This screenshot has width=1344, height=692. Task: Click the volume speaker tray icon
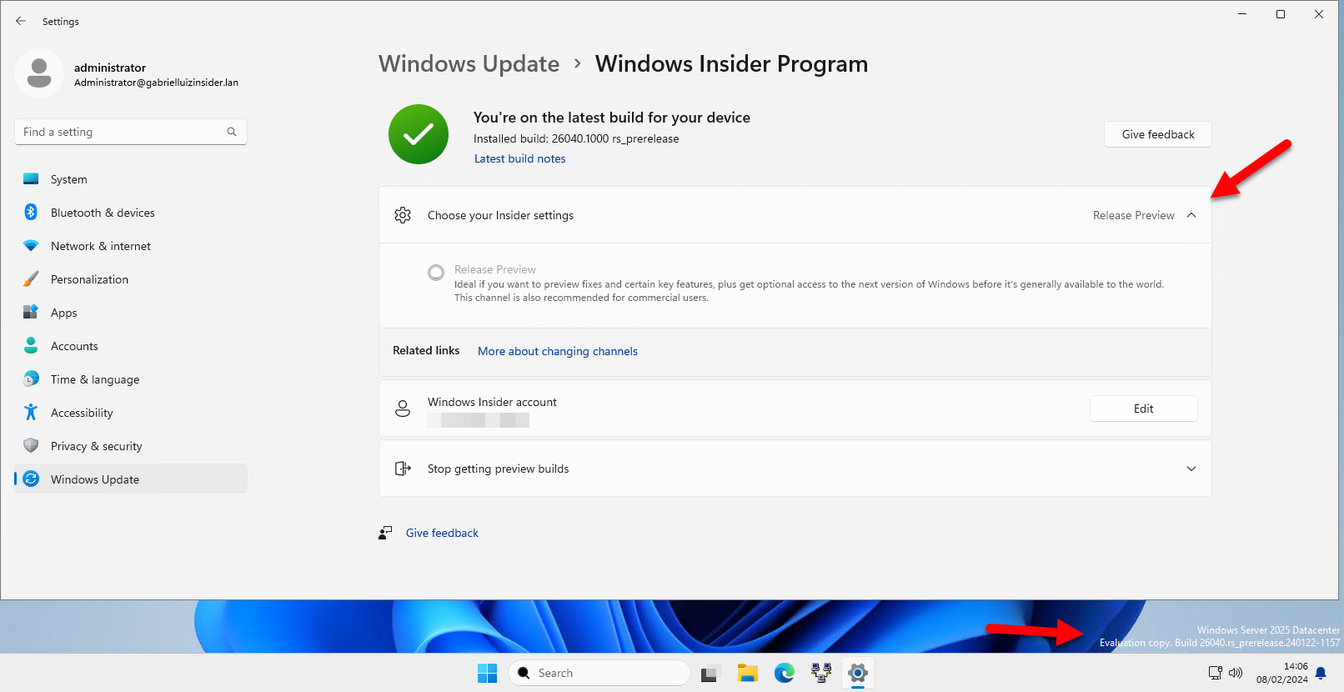(1236, 673)
